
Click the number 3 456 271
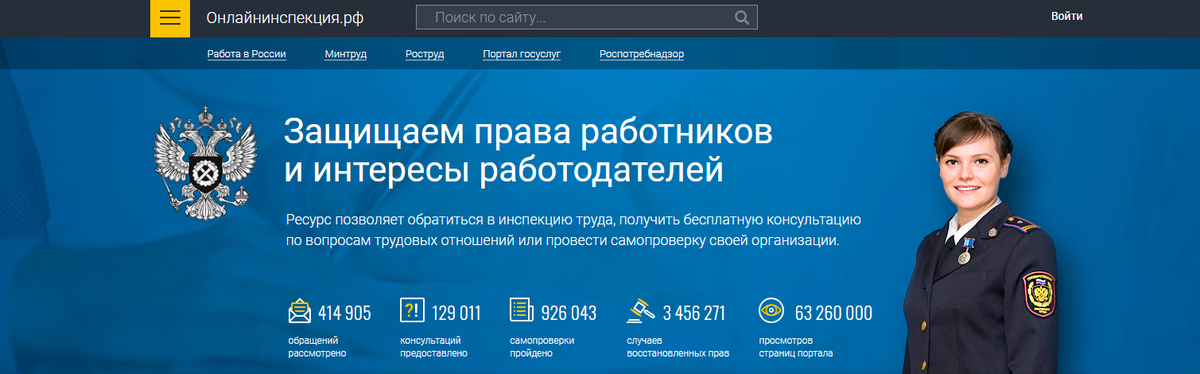[x=694, y=313]
